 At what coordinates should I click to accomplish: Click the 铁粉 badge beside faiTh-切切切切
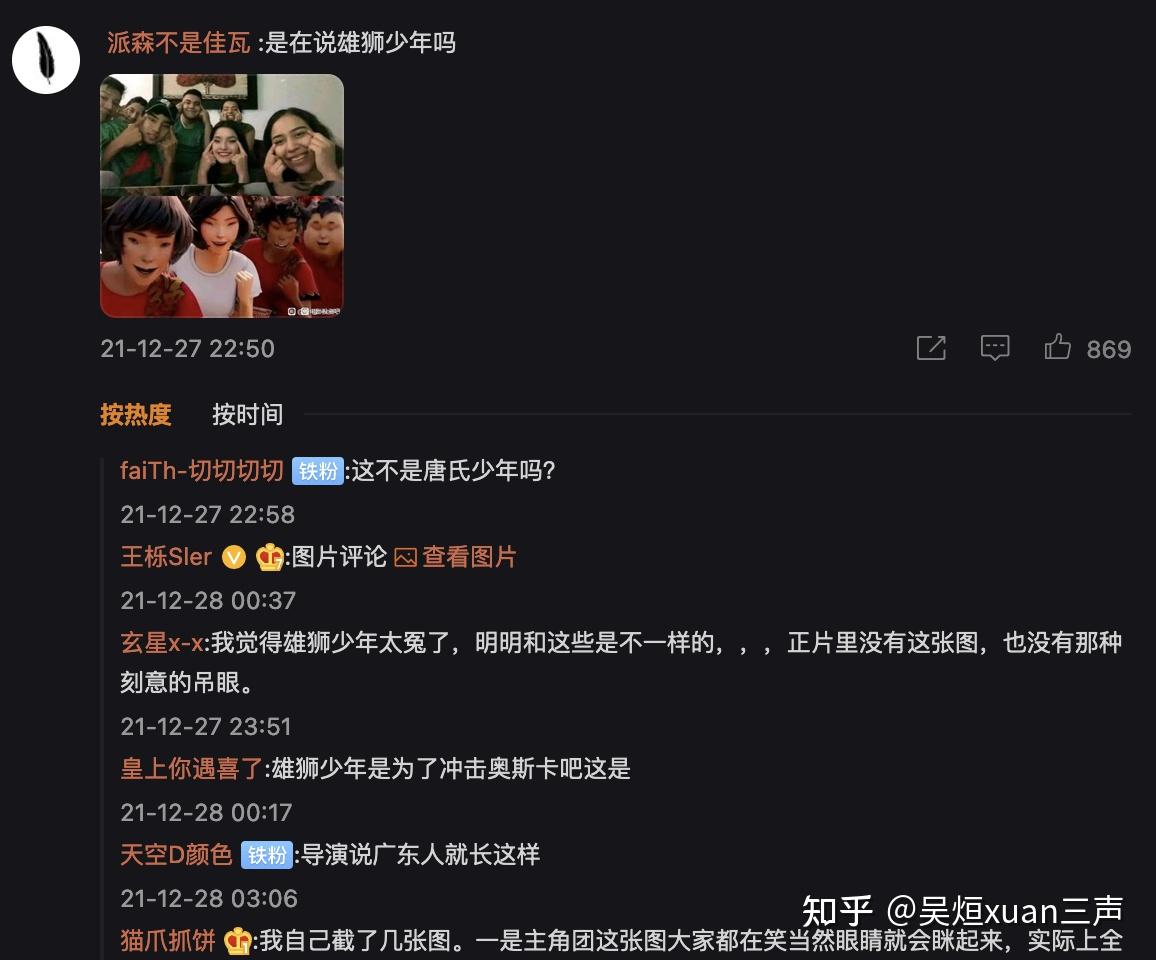coord(318,471)
